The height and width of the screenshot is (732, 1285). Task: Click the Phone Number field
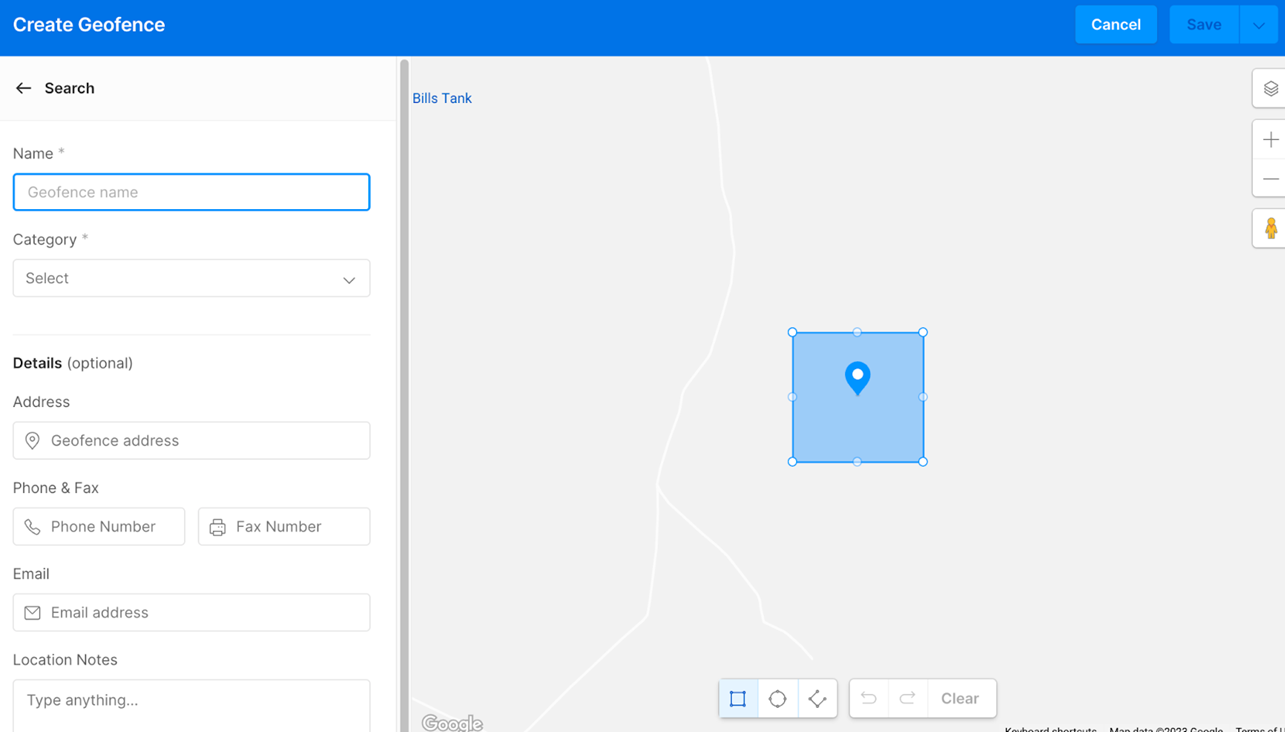click(x=99, y=526)
